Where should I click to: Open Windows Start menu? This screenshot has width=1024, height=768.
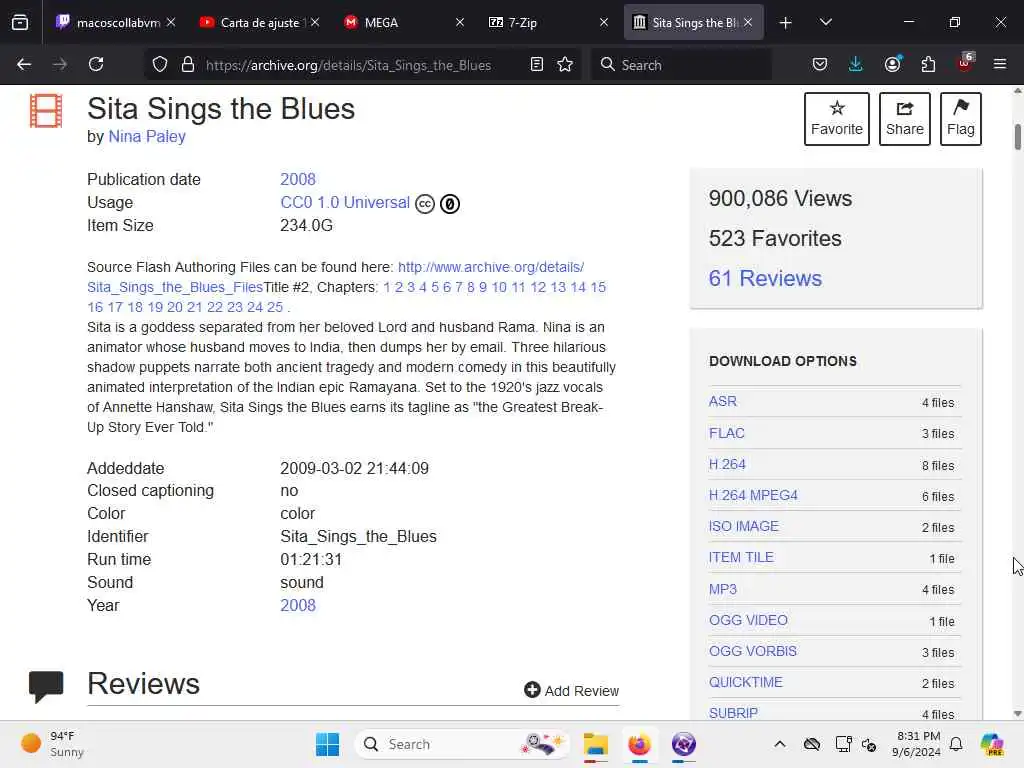pyautogui.click(x=327, y=744)
